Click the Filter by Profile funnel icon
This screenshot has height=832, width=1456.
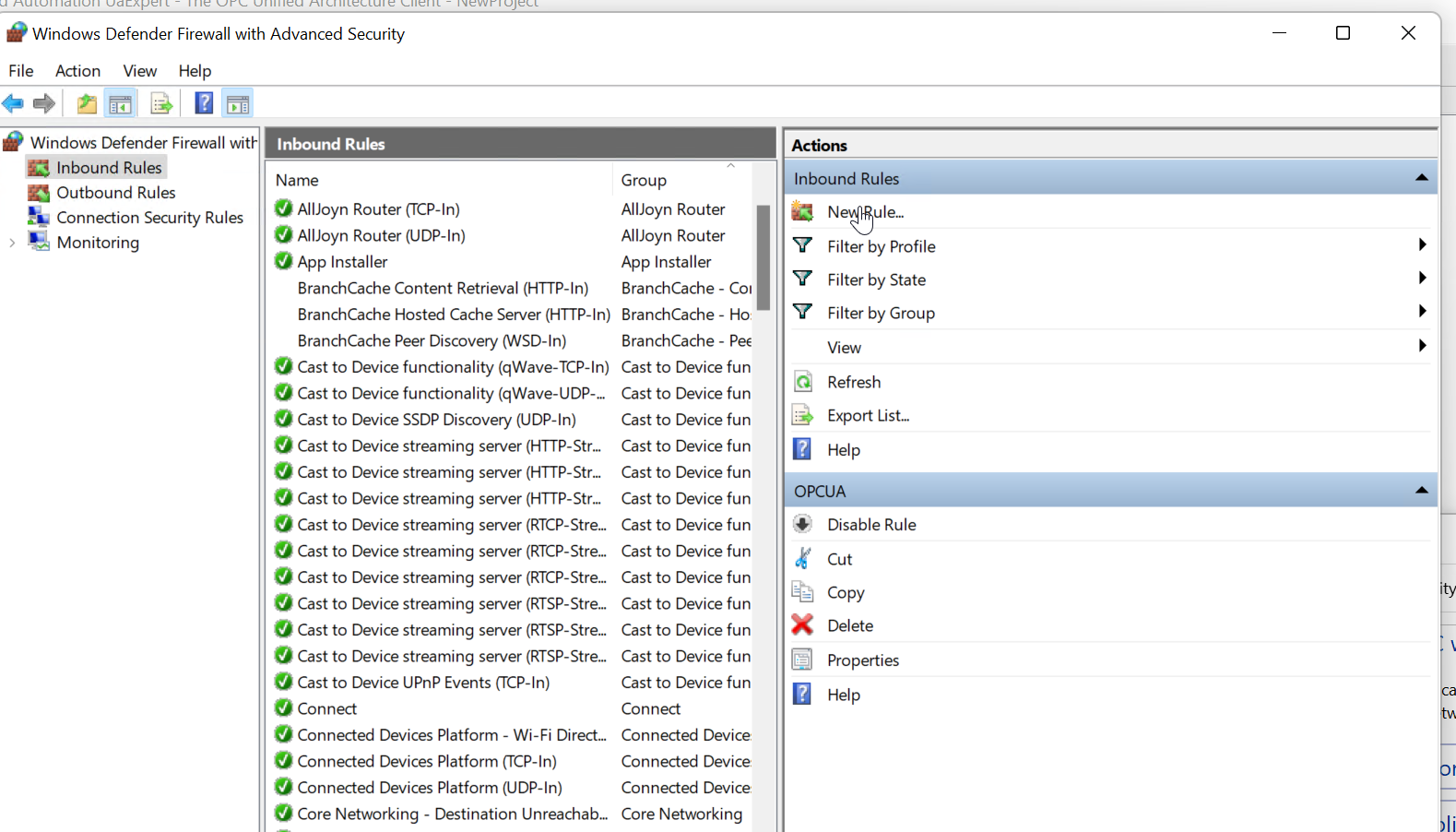click(803, 245)
